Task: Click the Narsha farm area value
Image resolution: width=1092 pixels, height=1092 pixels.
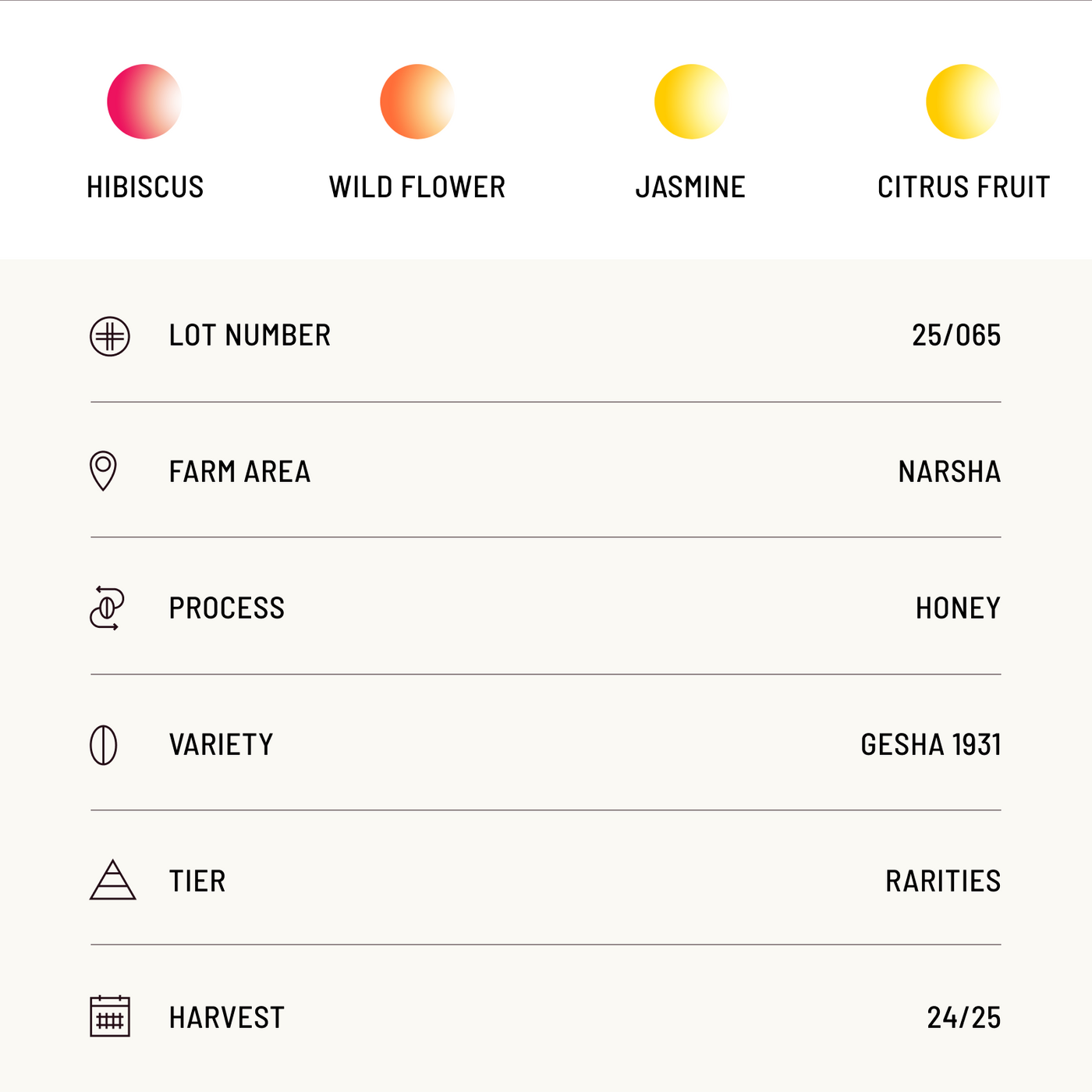Action: [949, 472]
